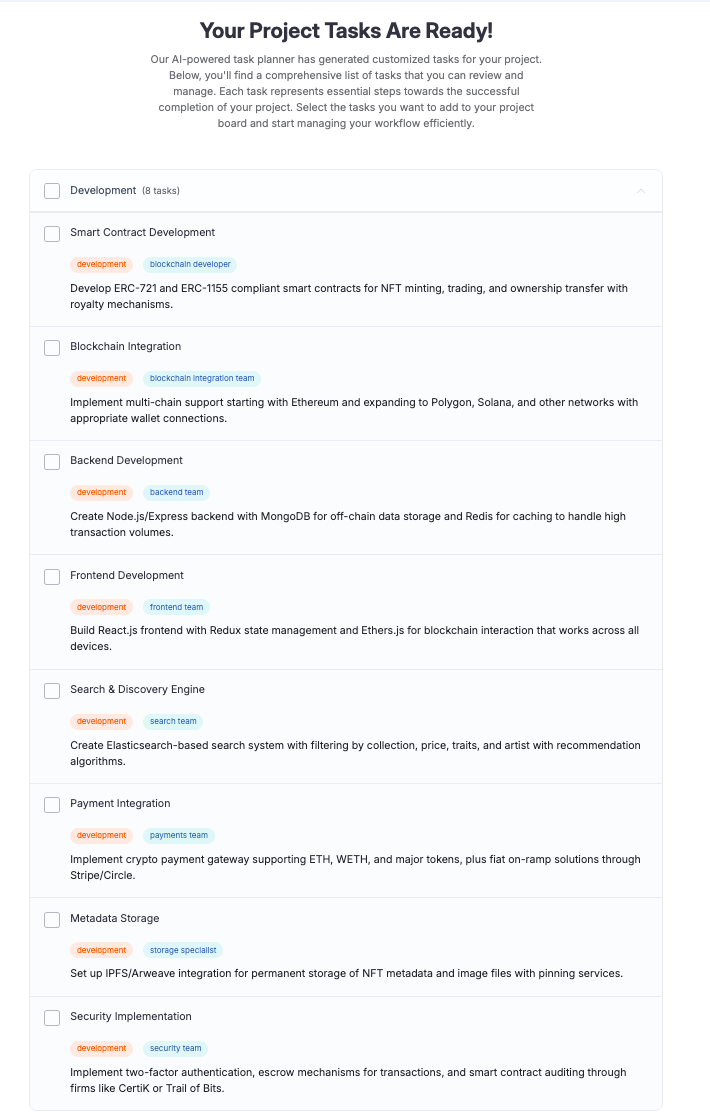This screenshot has width=710, height=1114.
Task: Select the Metadata Storage checkbox
Action: [x=52, y=919]
